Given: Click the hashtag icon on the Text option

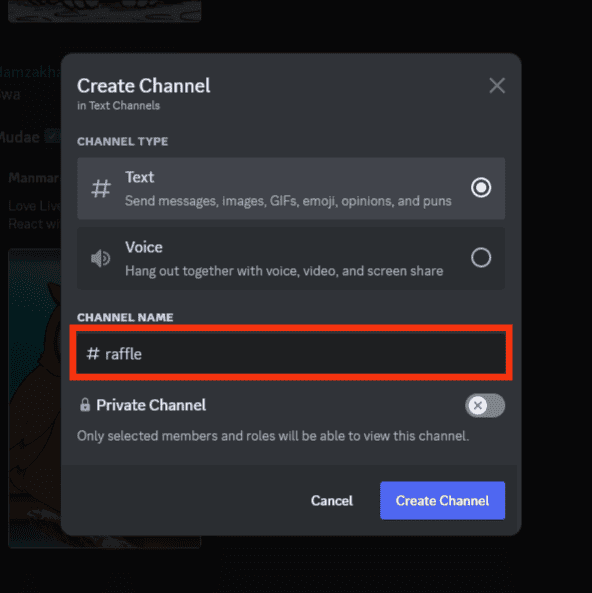Looking at the screenshot, I should 101,188.
